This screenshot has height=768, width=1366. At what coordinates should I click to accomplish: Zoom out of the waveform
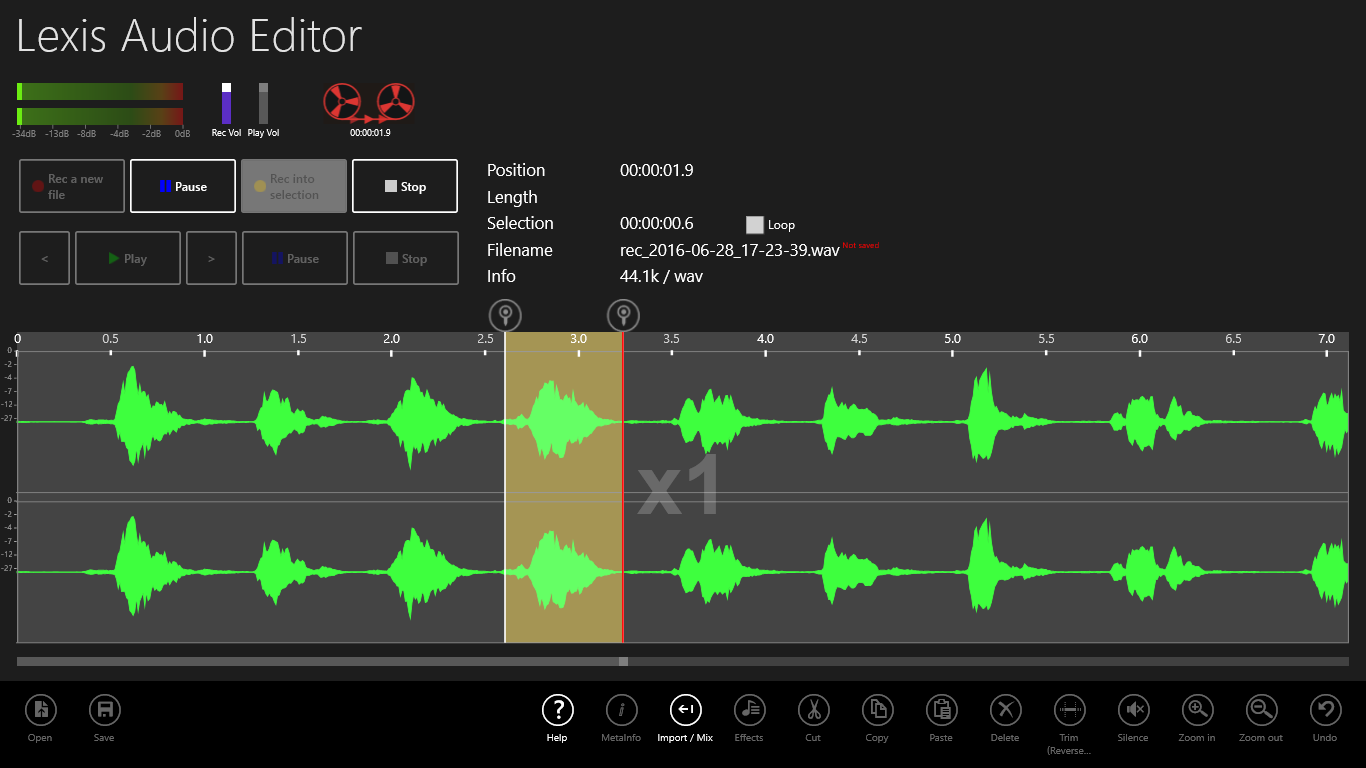pos(1261,711)
